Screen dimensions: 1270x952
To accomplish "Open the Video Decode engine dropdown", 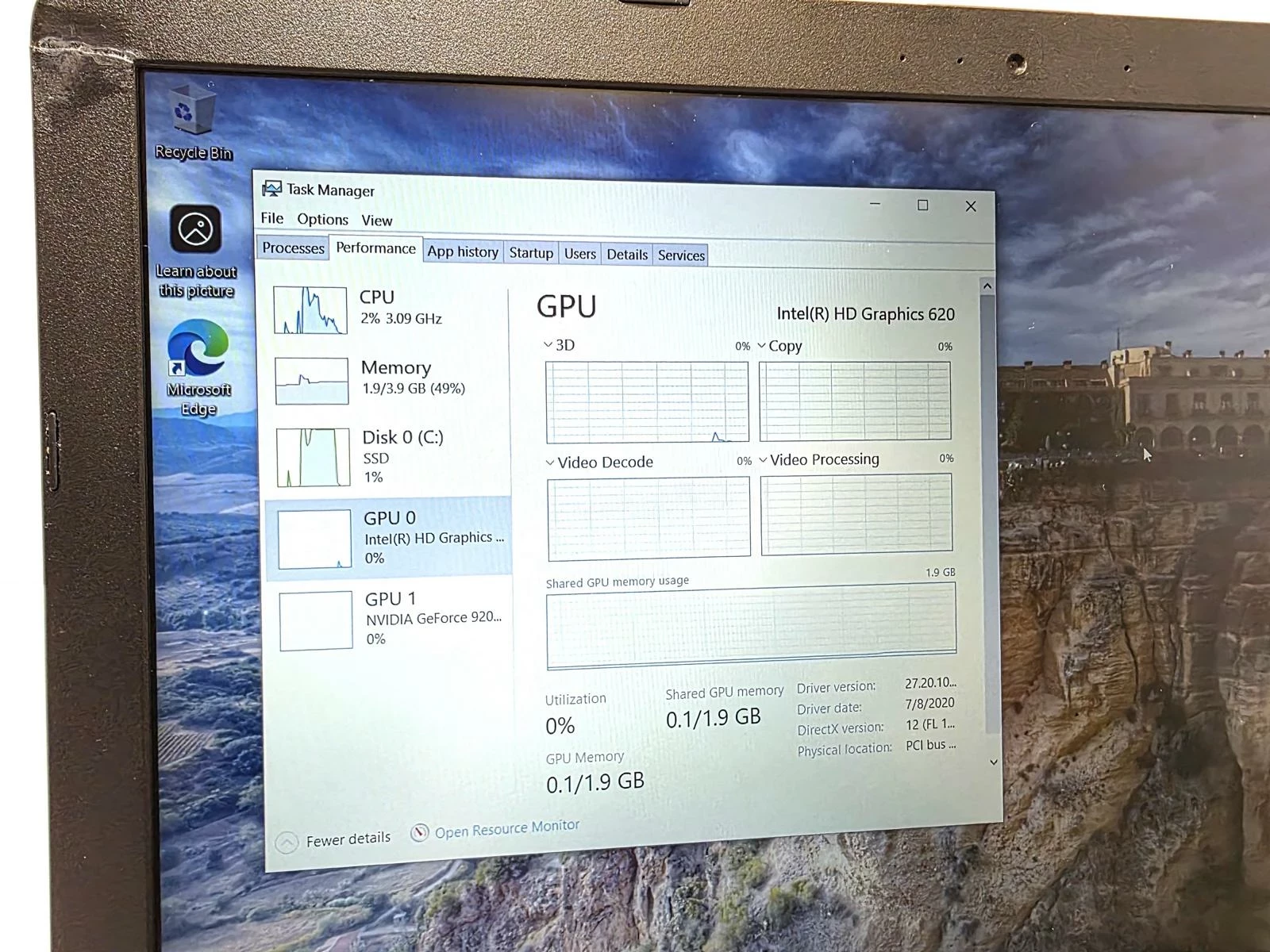I will (x=550, y=463).
